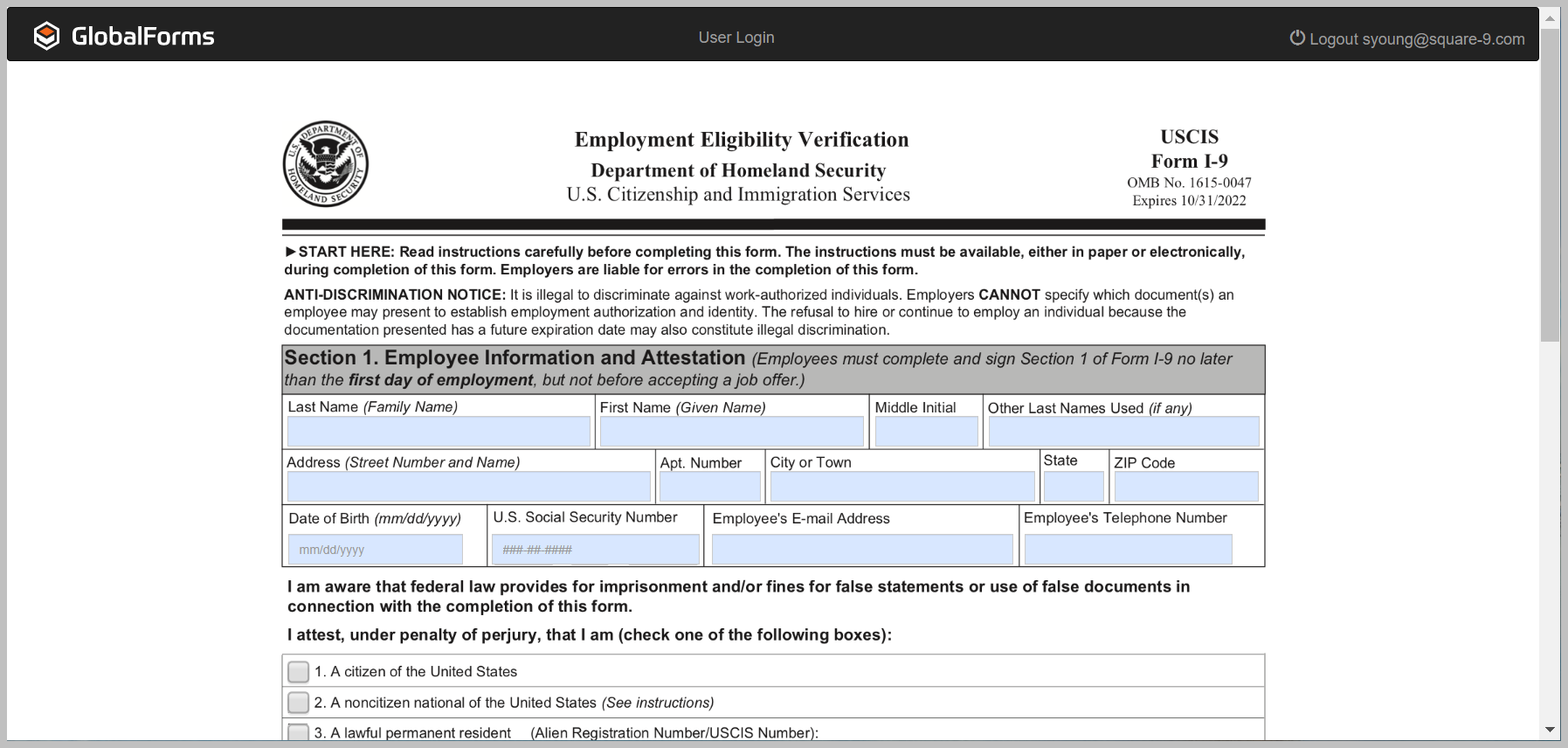Click the U.S. Social Security Number field
This screenshot has width=1568, height=748.
(595, 550)
